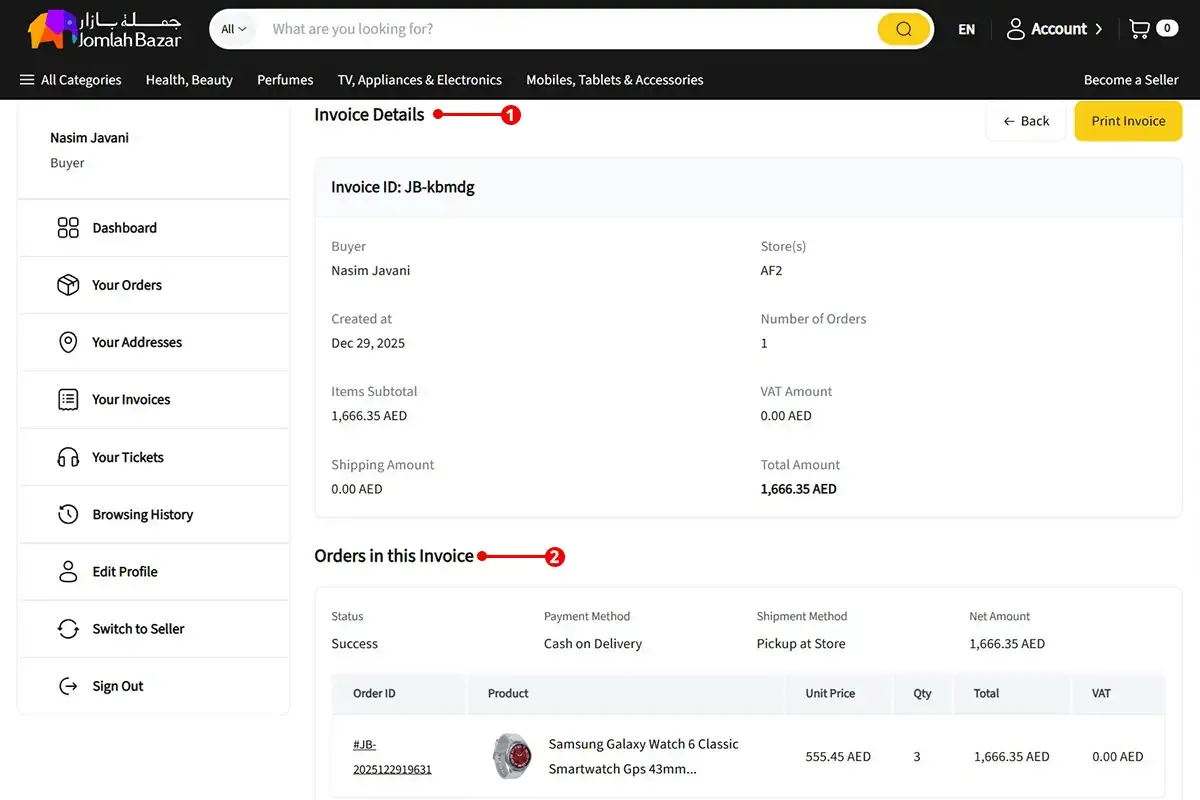Click the Your Orders box icon
This screenshot has width=1200, height=800.
[x=68, y=285]
